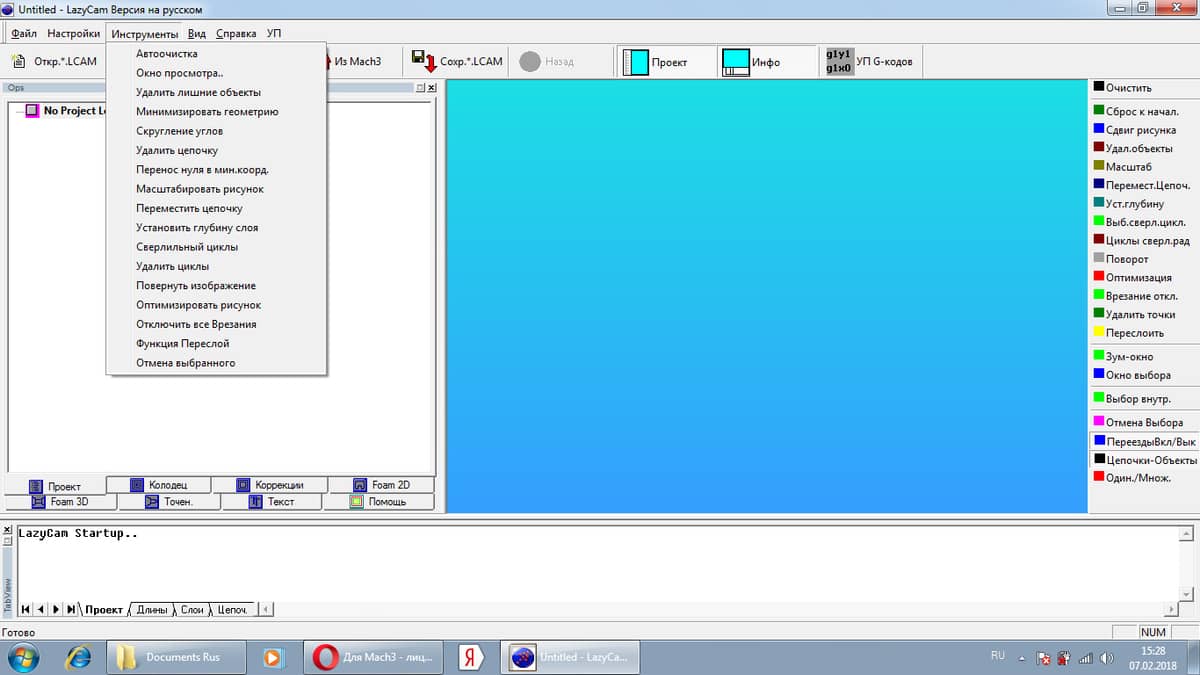The height and width of the screenshot is (675, 1200).
Task: Switch to the Слои bottom tab
Action: point(192,609)
